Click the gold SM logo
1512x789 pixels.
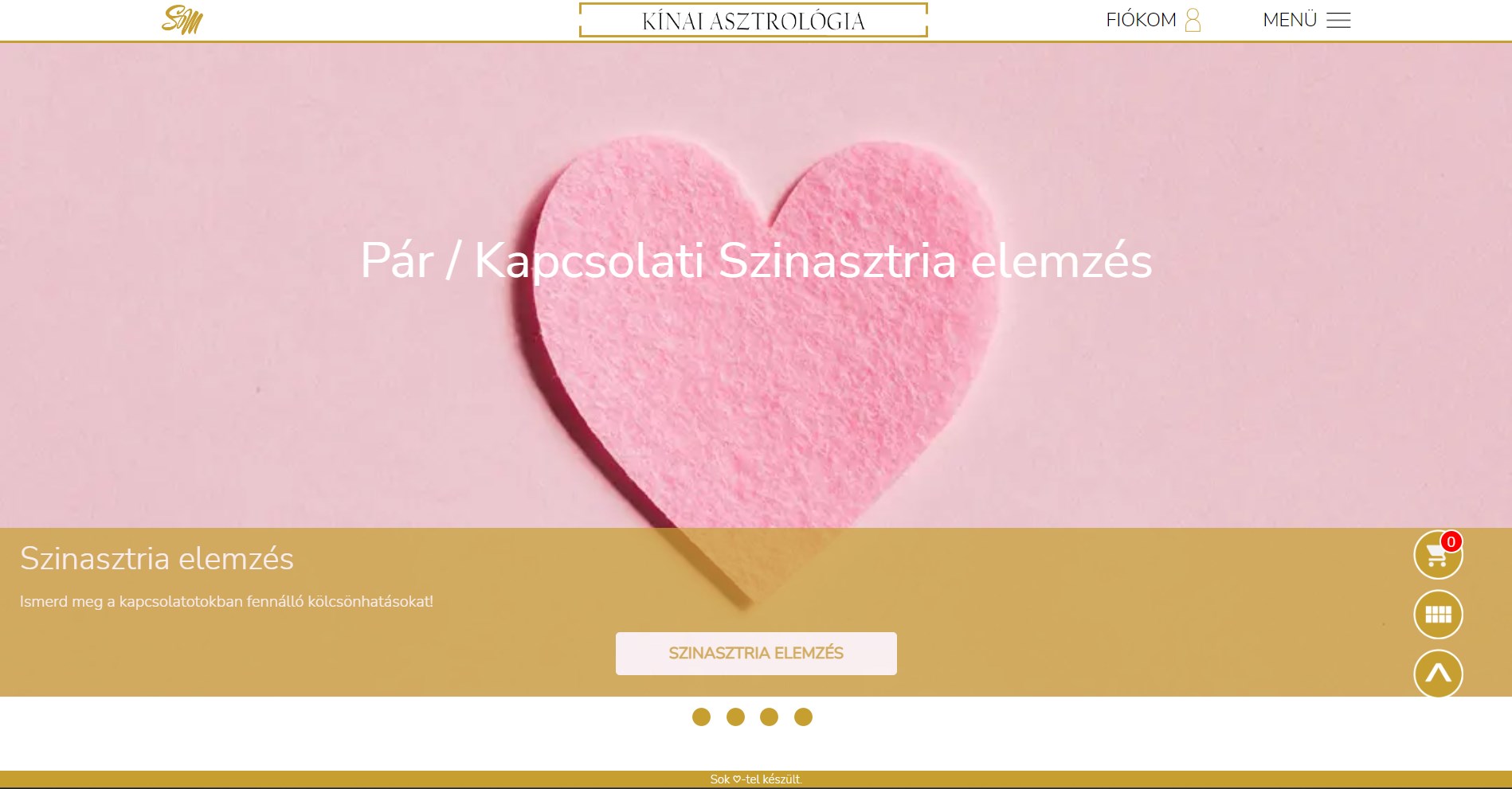pyautogui.click(x=182, y=20)
